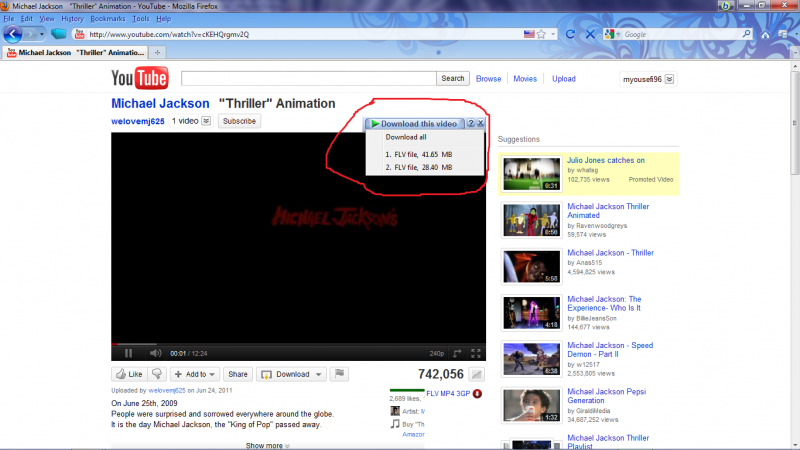This screenshot has width=800, height=450.
Task: Open the File menu
Action: [9, 18]
